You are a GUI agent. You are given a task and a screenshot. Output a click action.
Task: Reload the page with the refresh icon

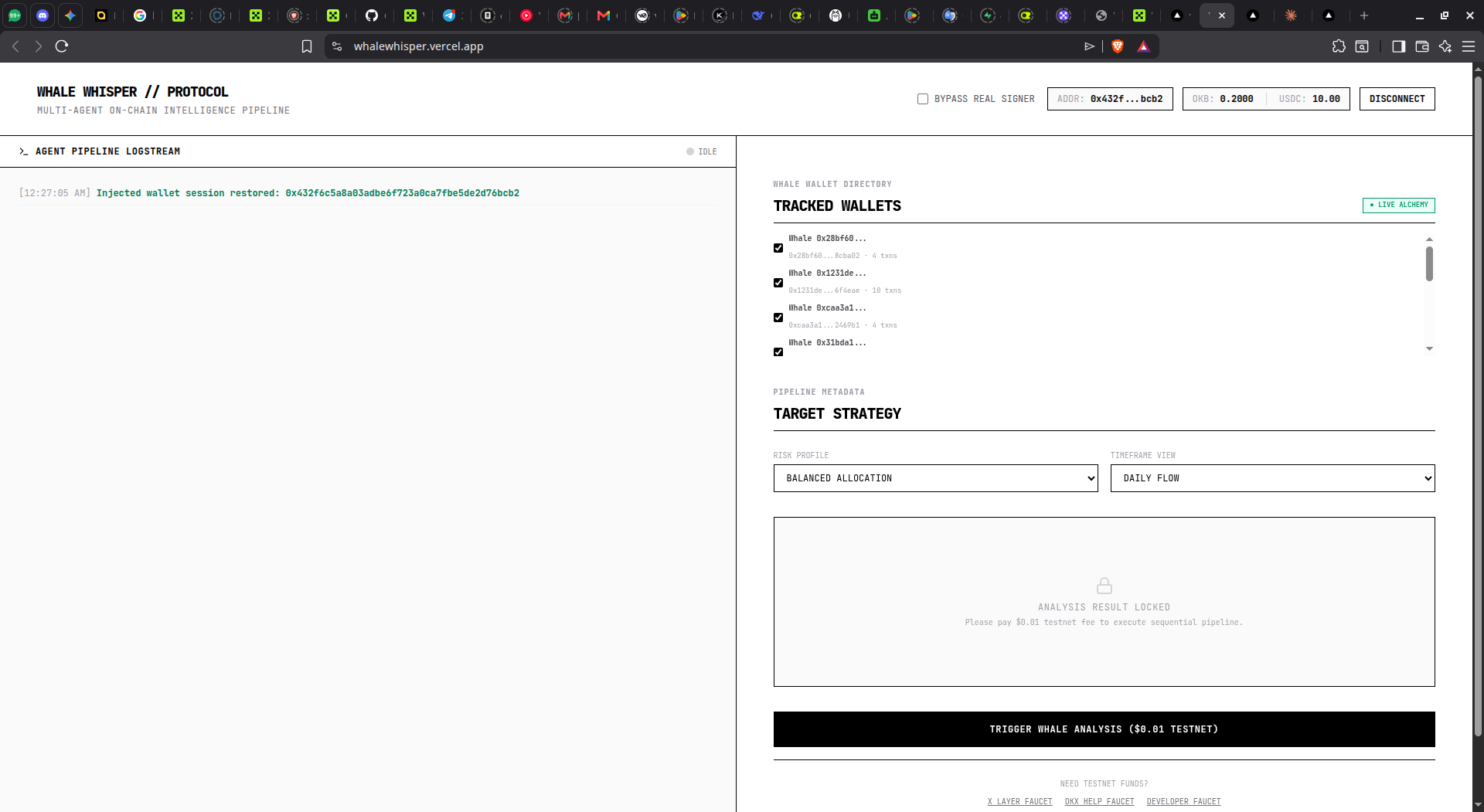62,46
